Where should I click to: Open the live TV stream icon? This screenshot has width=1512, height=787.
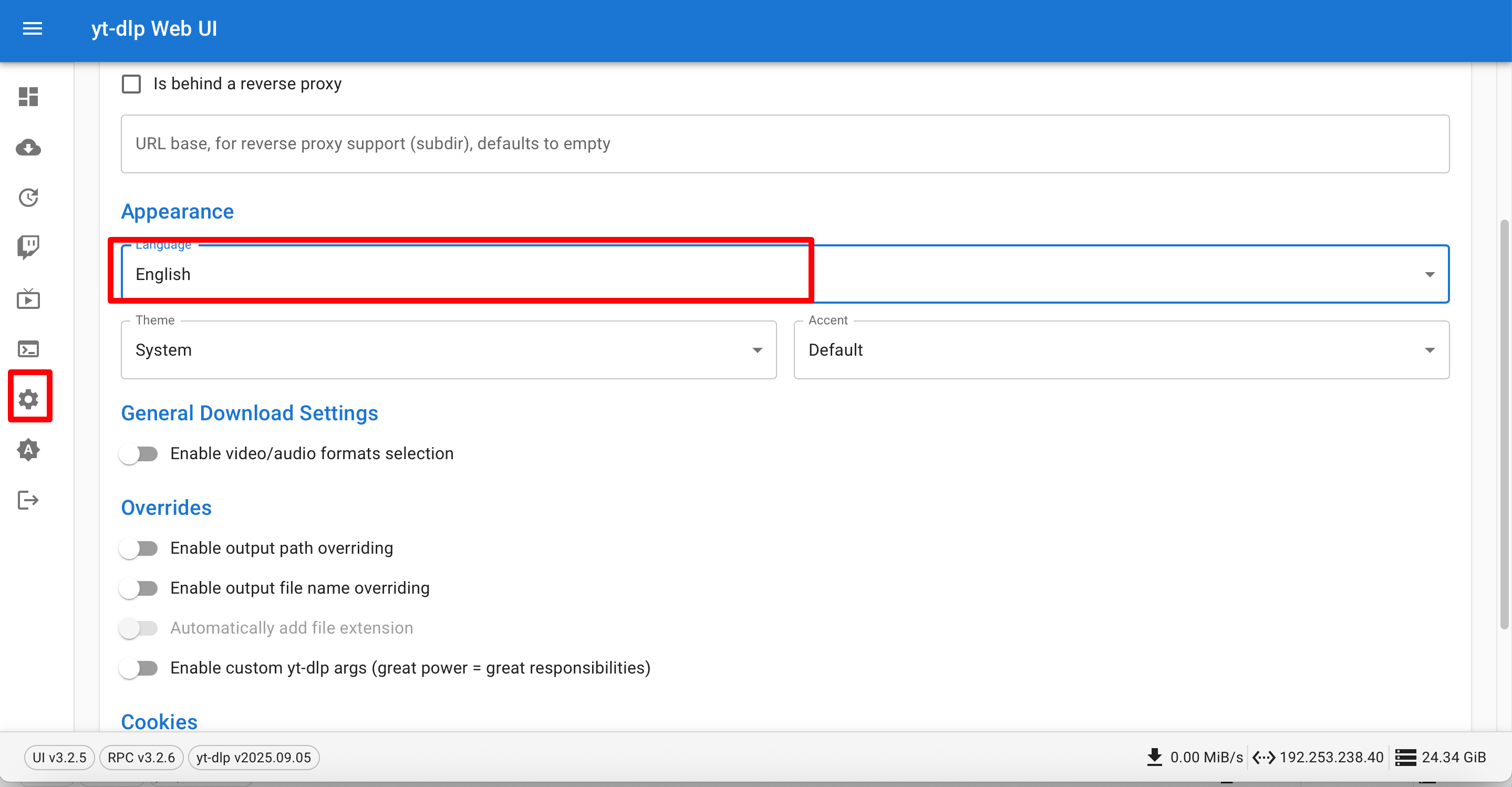(28, 299)
